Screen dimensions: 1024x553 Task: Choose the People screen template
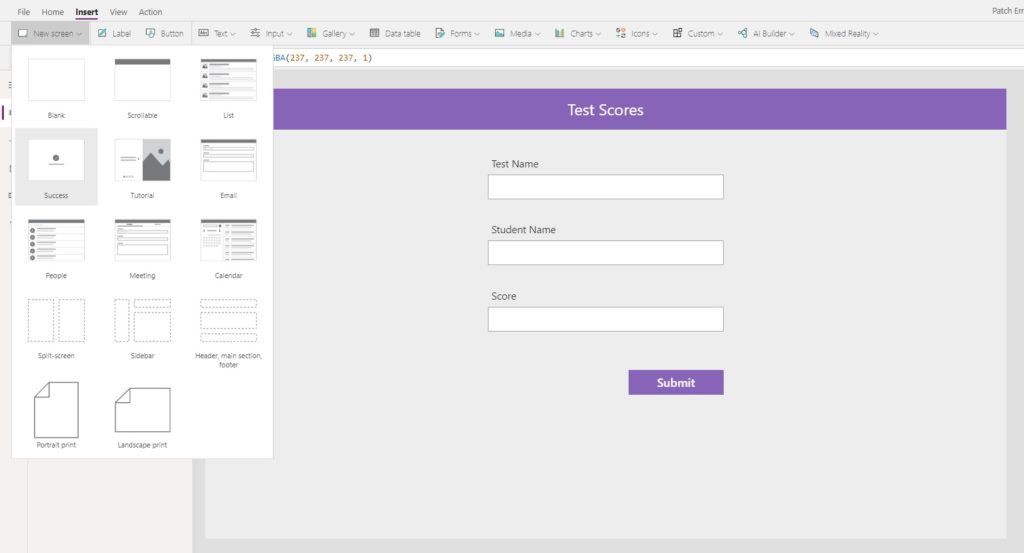click(56, 248)
